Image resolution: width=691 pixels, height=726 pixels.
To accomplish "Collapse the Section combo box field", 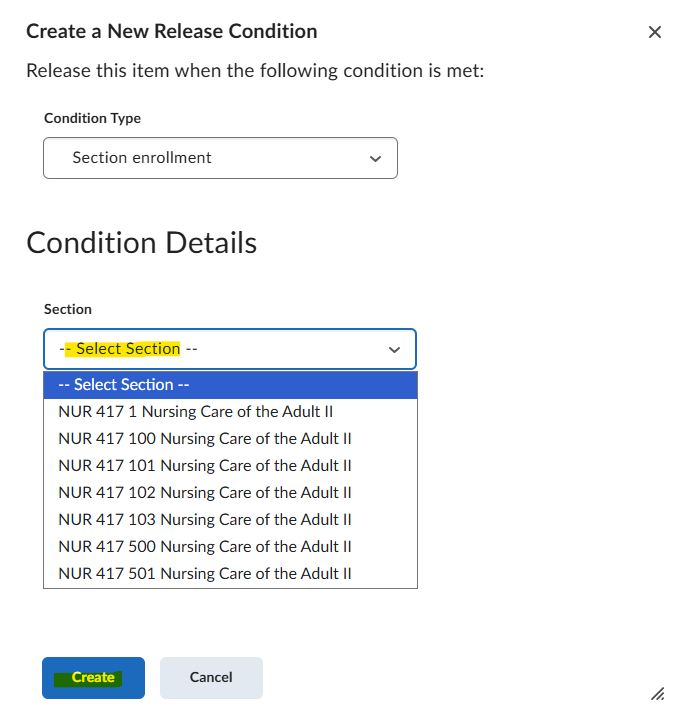I will [x=230, y=349].
